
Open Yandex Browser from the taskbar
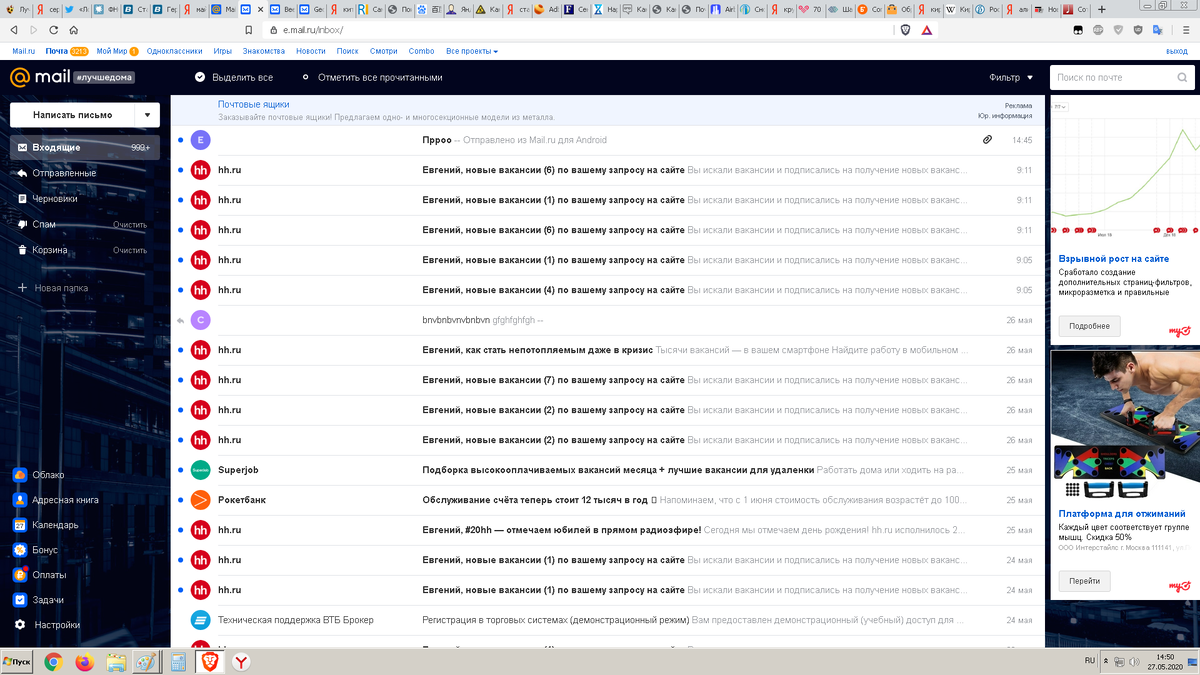(x=241, y=662)
